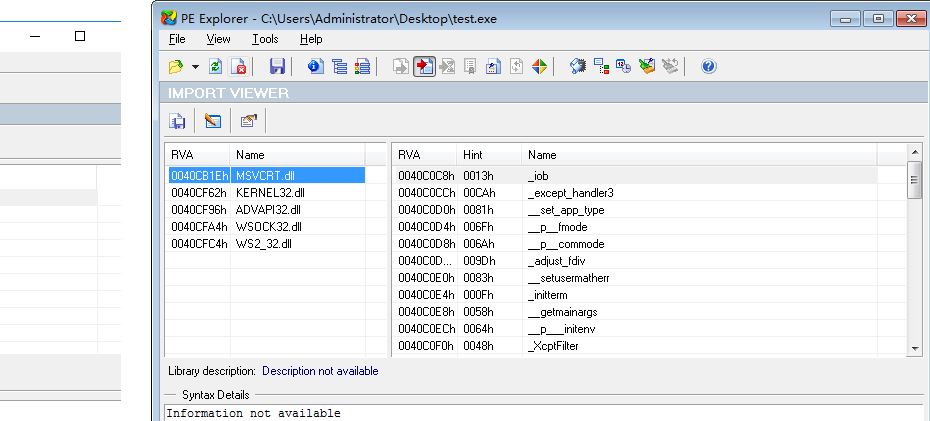Click the 0040C0CCh RVA cell
The image size is (930, 421).
tap(426, 193)
